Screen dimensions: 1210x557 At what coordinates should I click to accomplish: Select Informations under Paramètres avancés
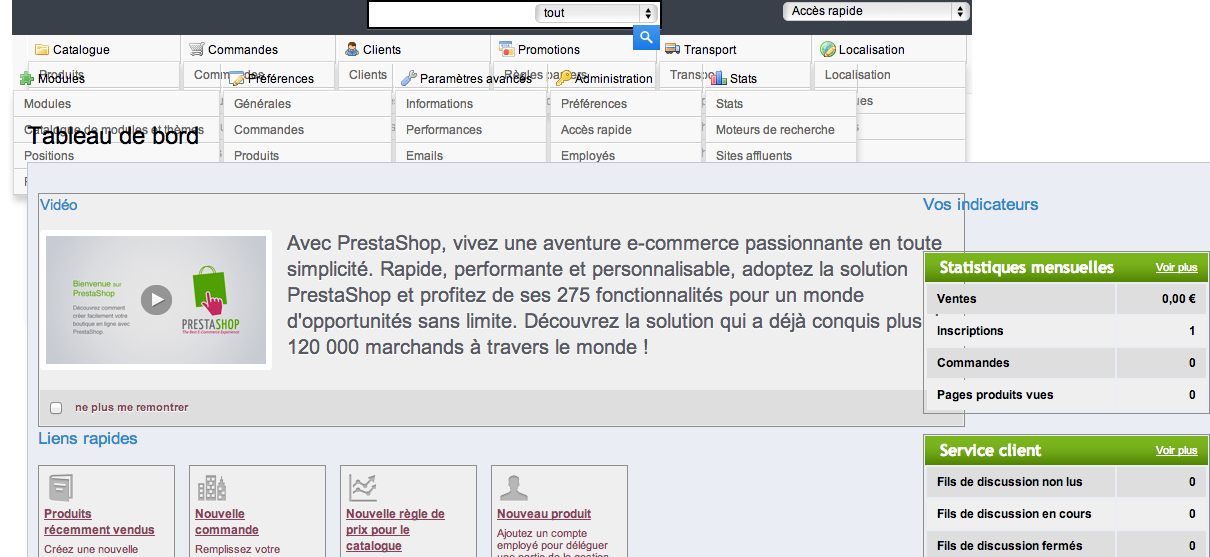click(x=439, y=104)
